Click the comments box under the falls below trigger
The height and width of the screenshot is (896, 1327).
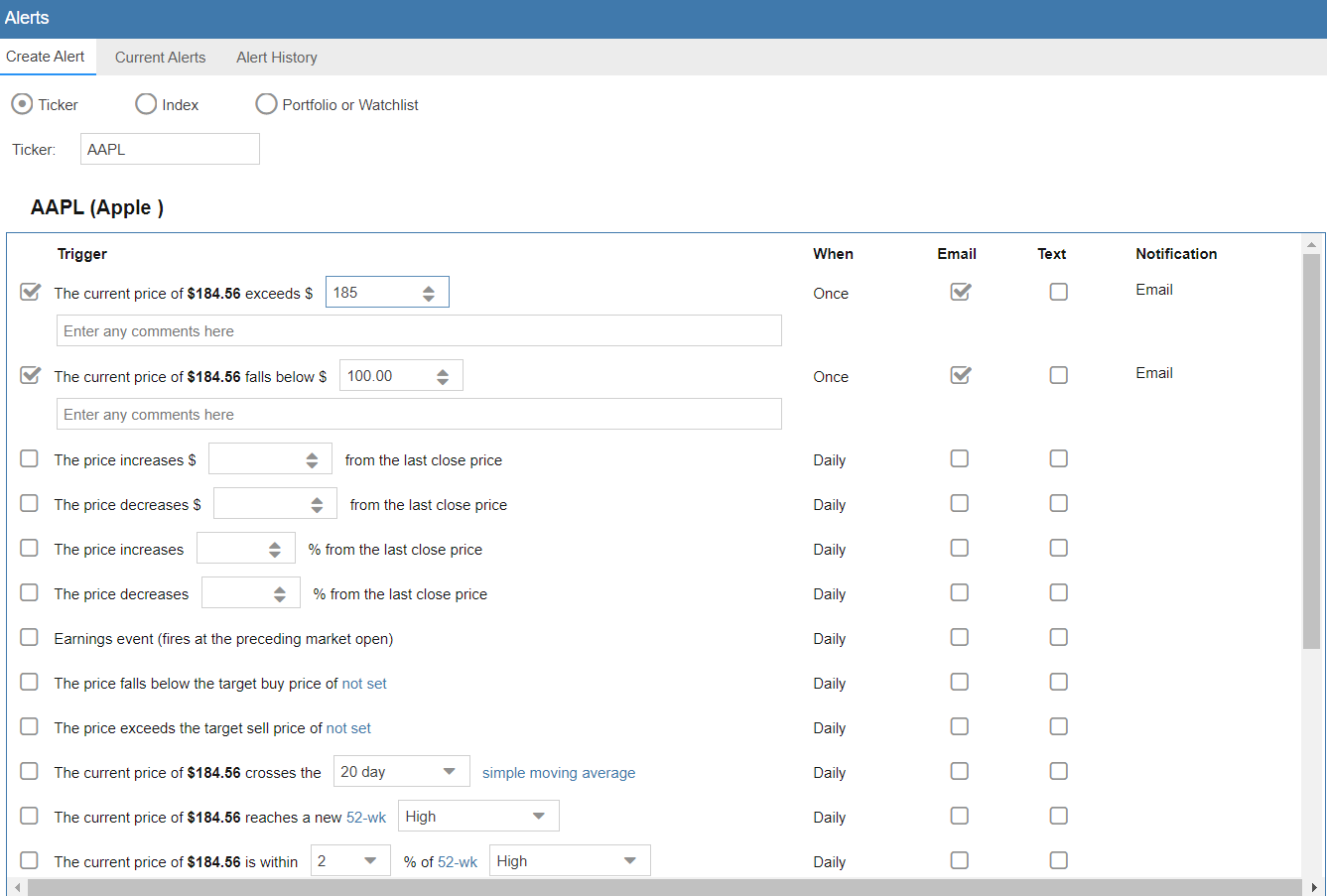click(x=419, y=414)
